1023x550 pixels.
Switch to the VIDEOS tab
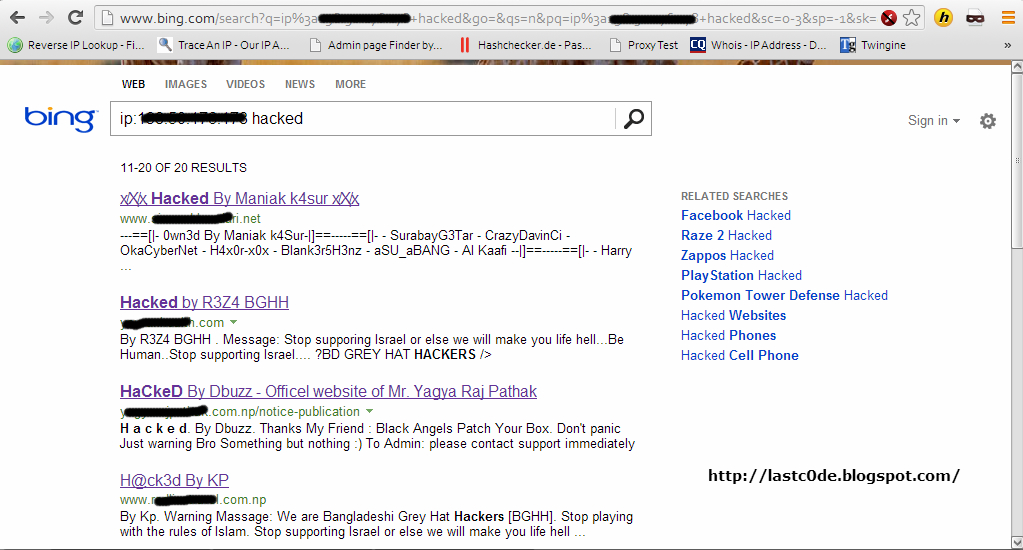click(x=245, y=84)
